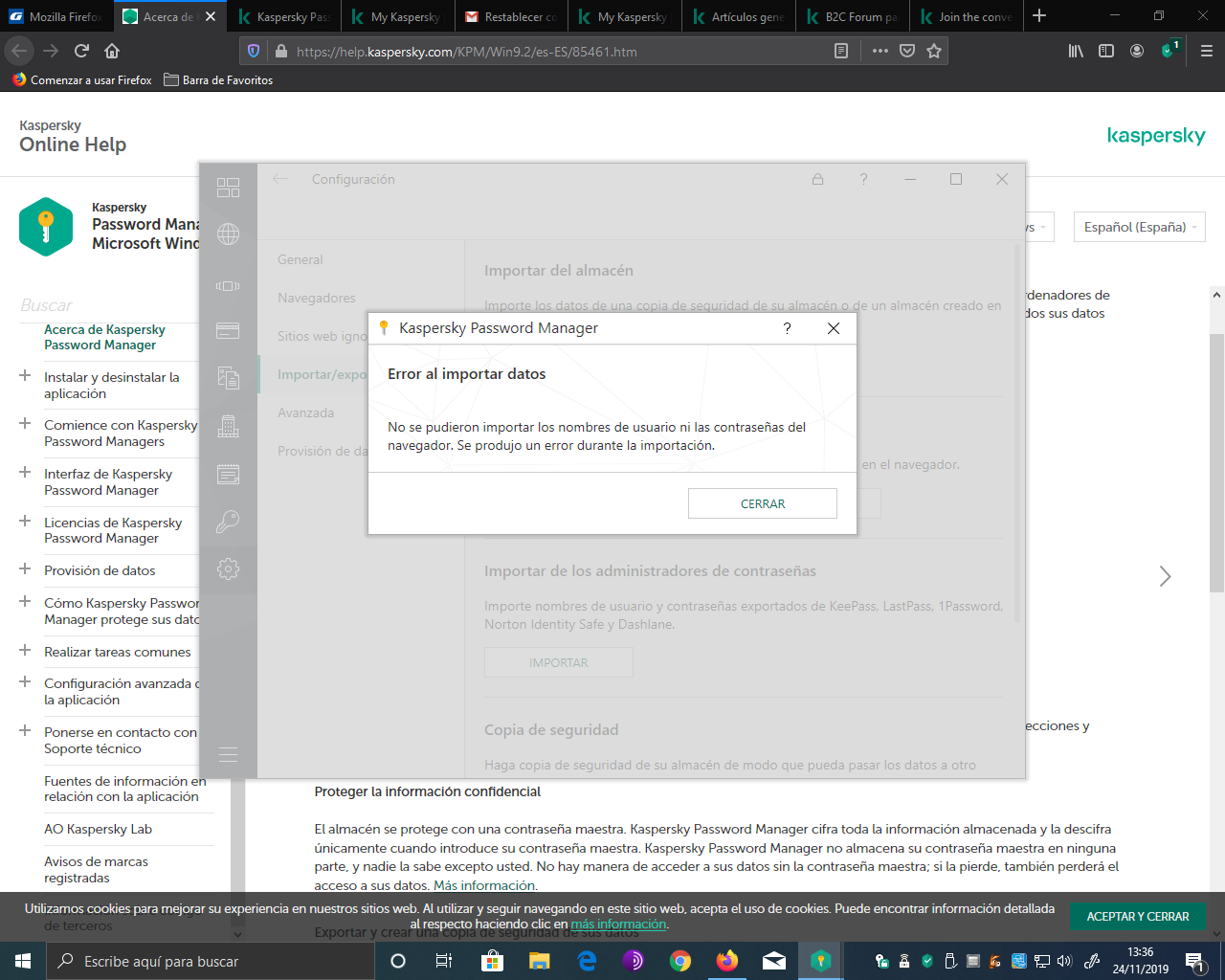
Task: Open Windows Start menu
Action: coord(23,961)
